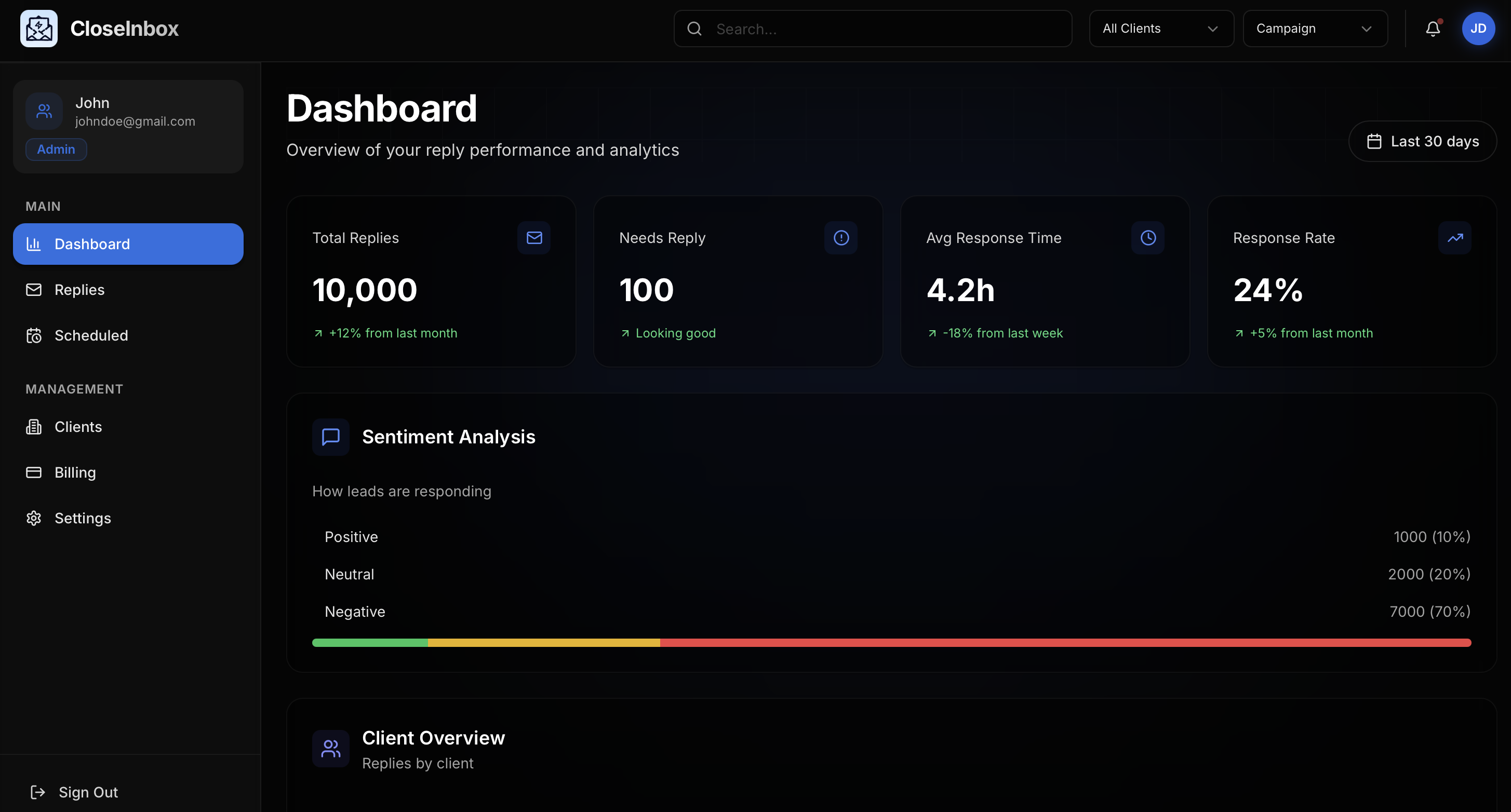Click the red negative sentiment bar segment
Viewport: 1511px width, 812px height.
(x=1065, y=643)
